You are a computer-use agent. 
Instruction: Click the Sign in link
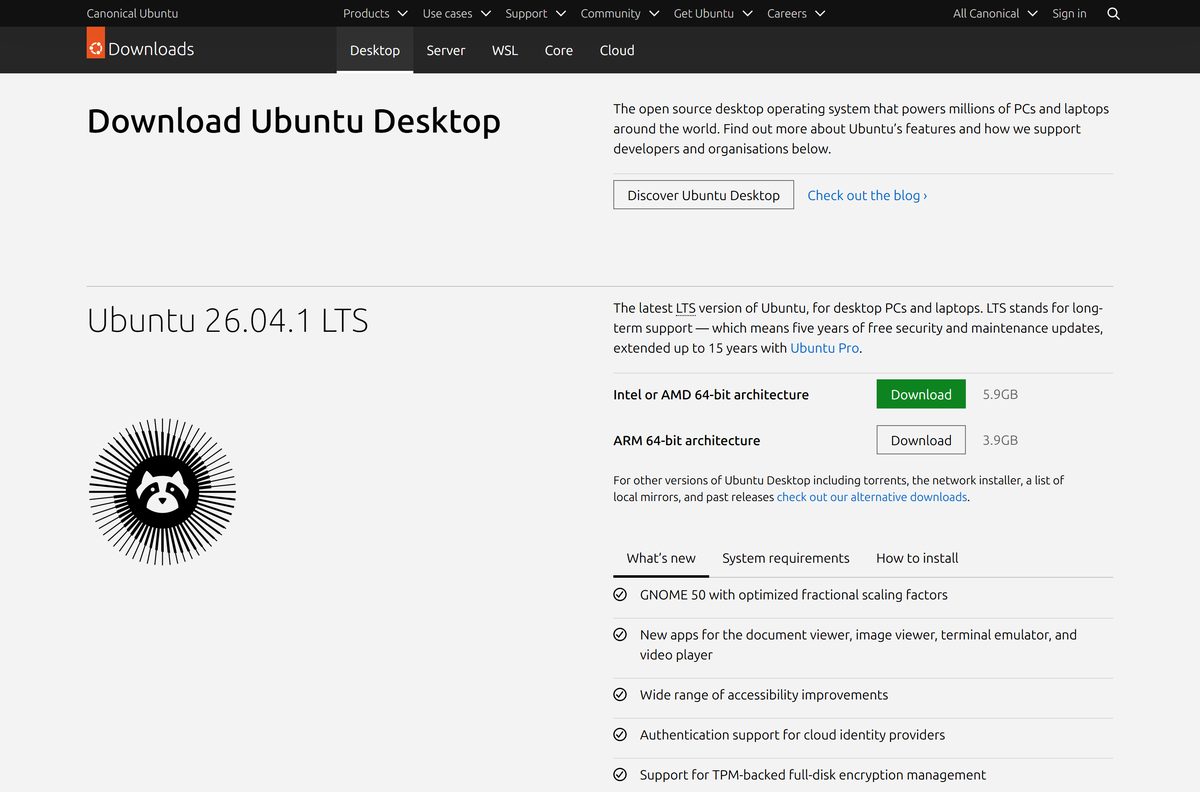click(1069, 13)
